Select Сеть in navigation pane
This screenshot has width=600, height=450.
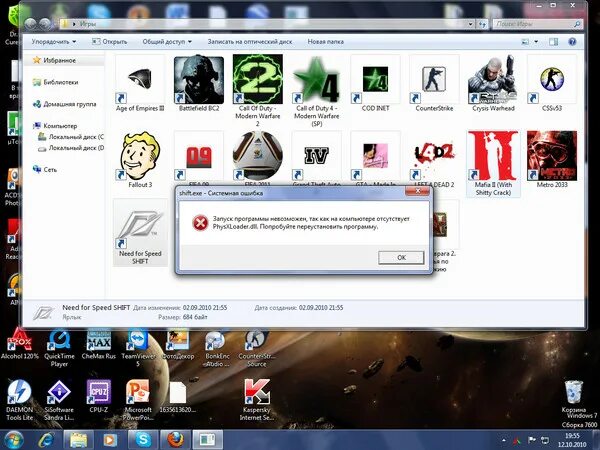45,169
